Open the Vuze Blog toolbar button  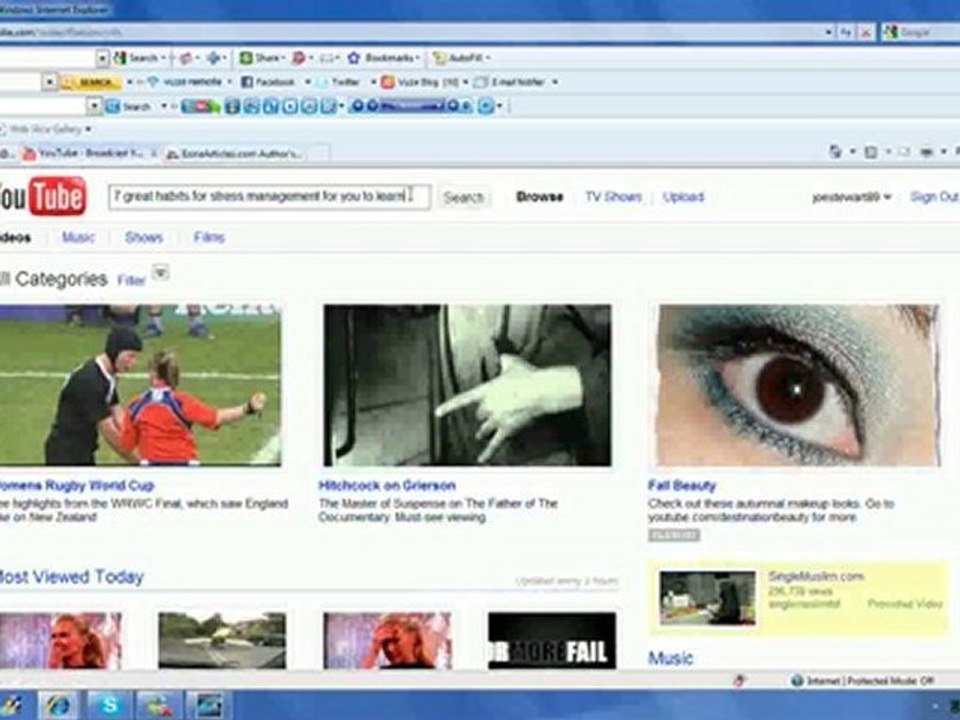(x=421, y=81)
